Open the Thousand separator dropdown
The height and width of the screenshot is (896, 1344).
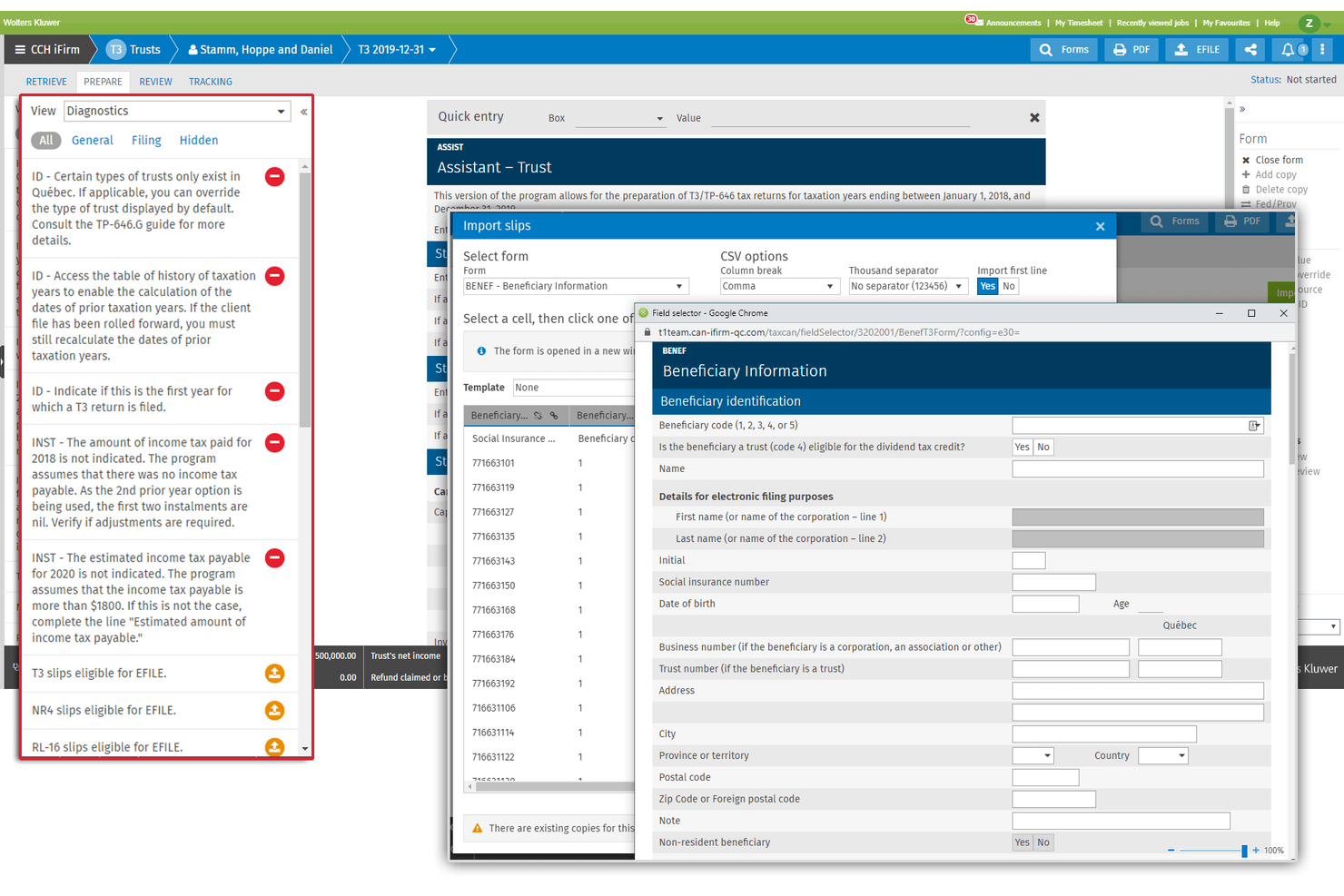907,286
